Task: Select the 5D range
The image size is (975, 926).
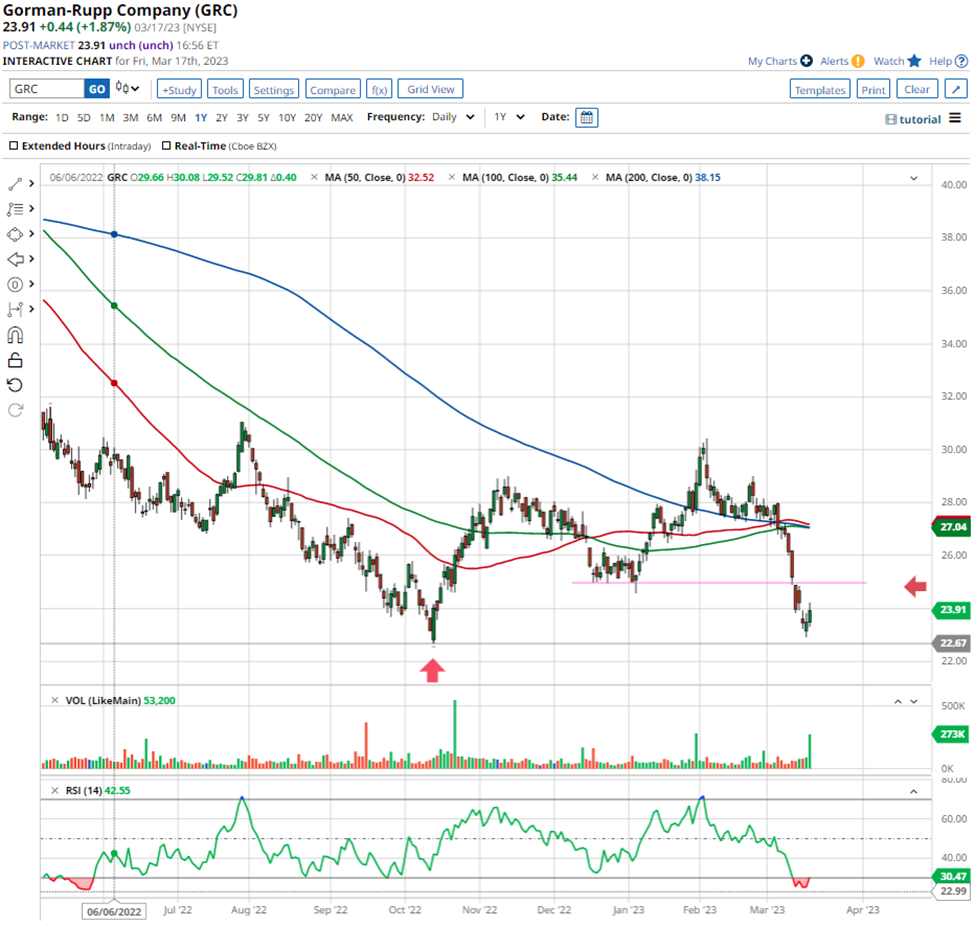Action: coord(84,118)
